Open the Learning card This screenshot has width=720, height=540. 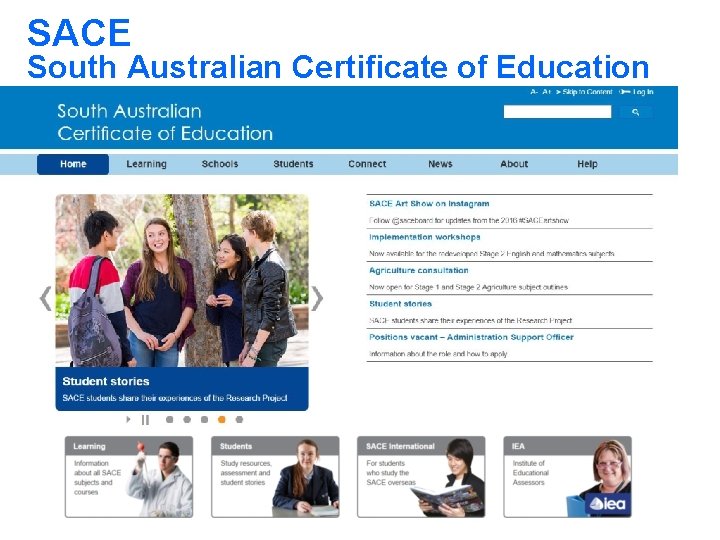[129, 477]
